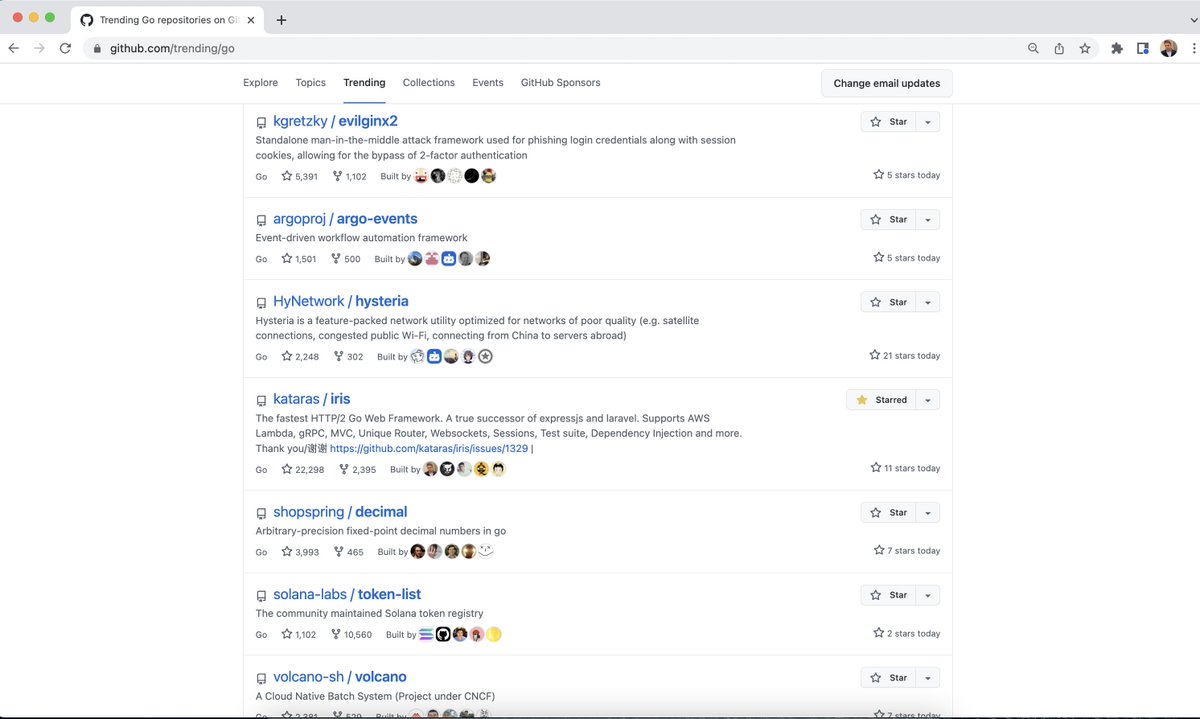The width and height of the screenshot is (1200, 719).
Task: Click "11 stars today" on iris row
Action: 905,468
